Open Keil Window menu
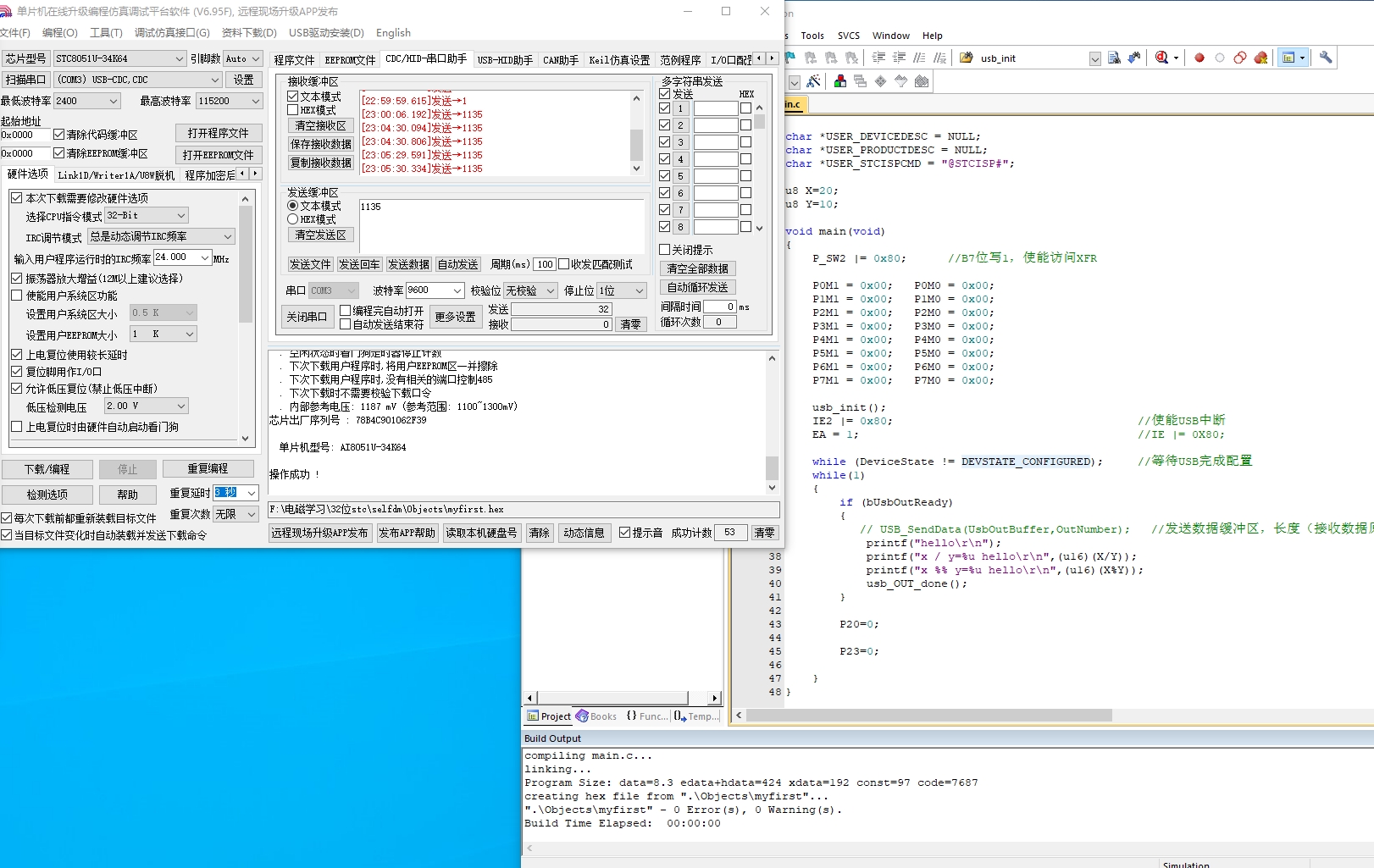This screenshot has height=868, width=1374. (890, 36)
